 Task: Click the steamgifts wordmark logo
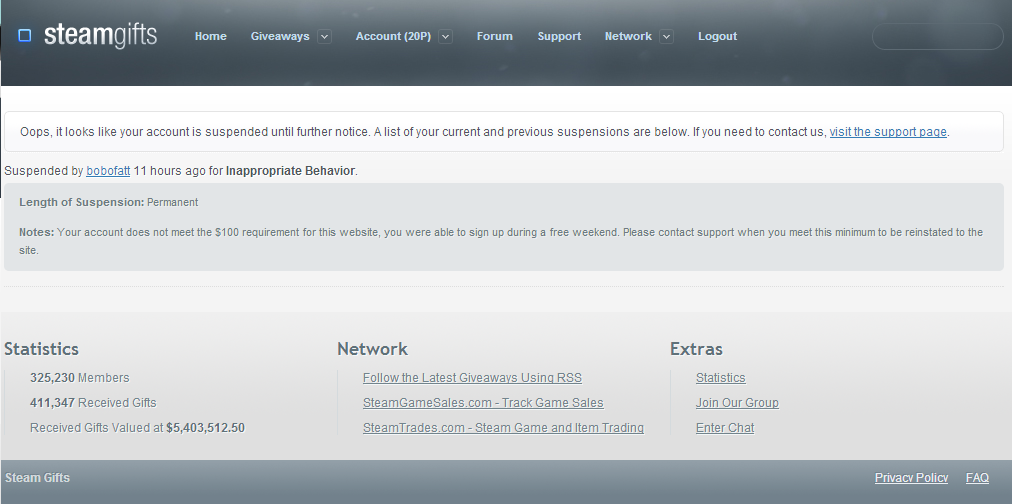coord(100,35)
